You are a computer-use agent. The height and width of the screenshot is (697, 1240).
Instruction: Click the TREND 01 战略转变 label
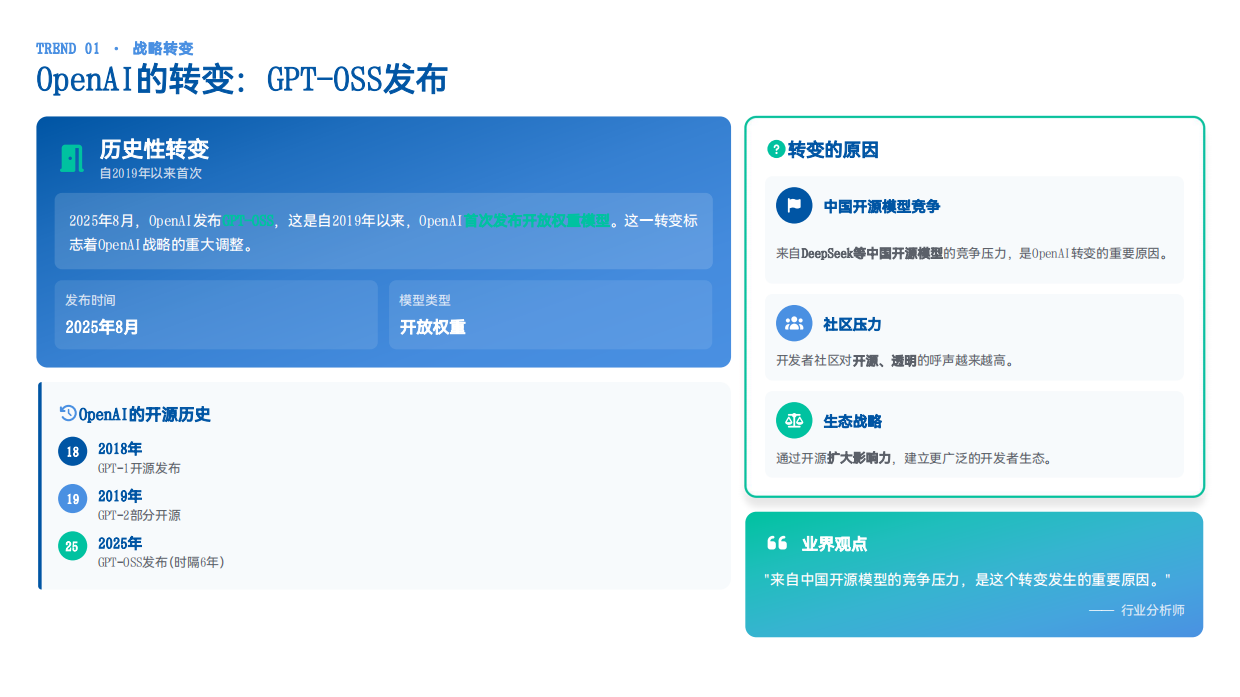pyautogui.click(x=113, y=48)
